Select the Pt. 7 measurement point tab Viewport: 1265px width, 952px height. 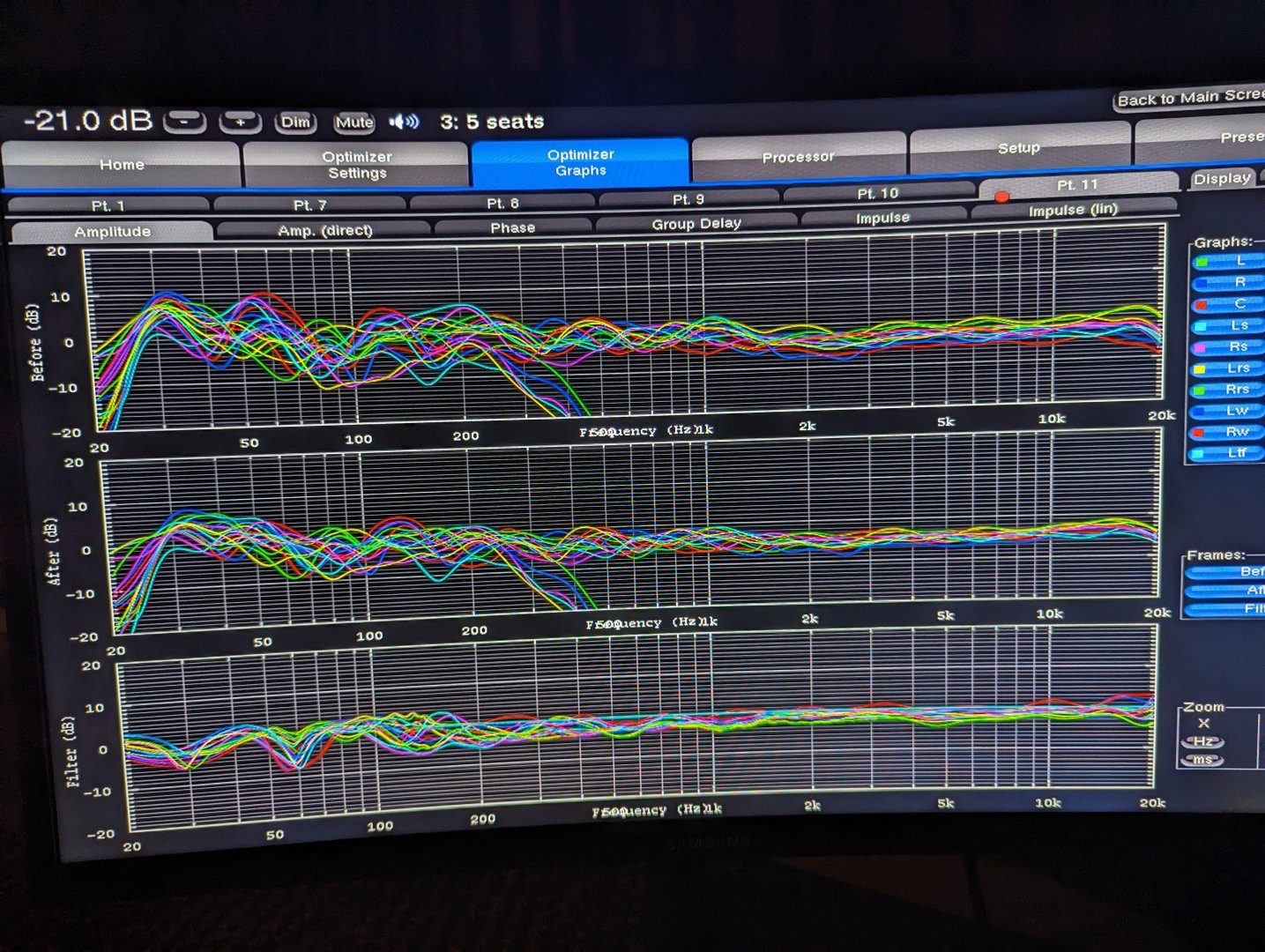point(309,205)
